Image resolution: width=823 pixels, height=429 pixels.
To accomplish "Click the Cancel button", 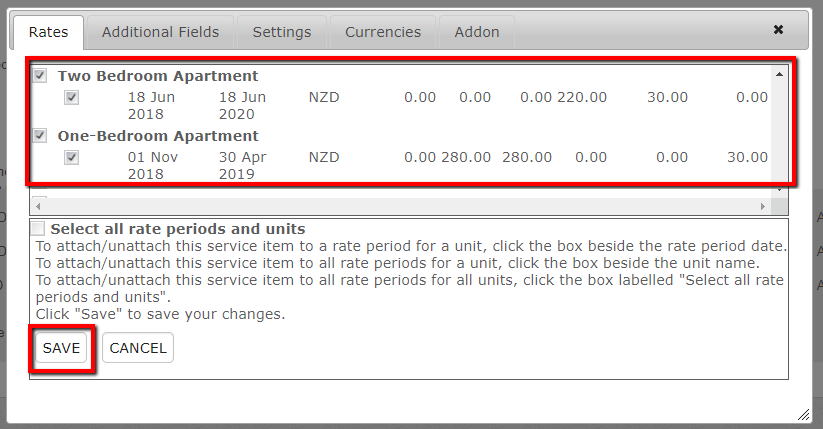I will pos(138,348).
